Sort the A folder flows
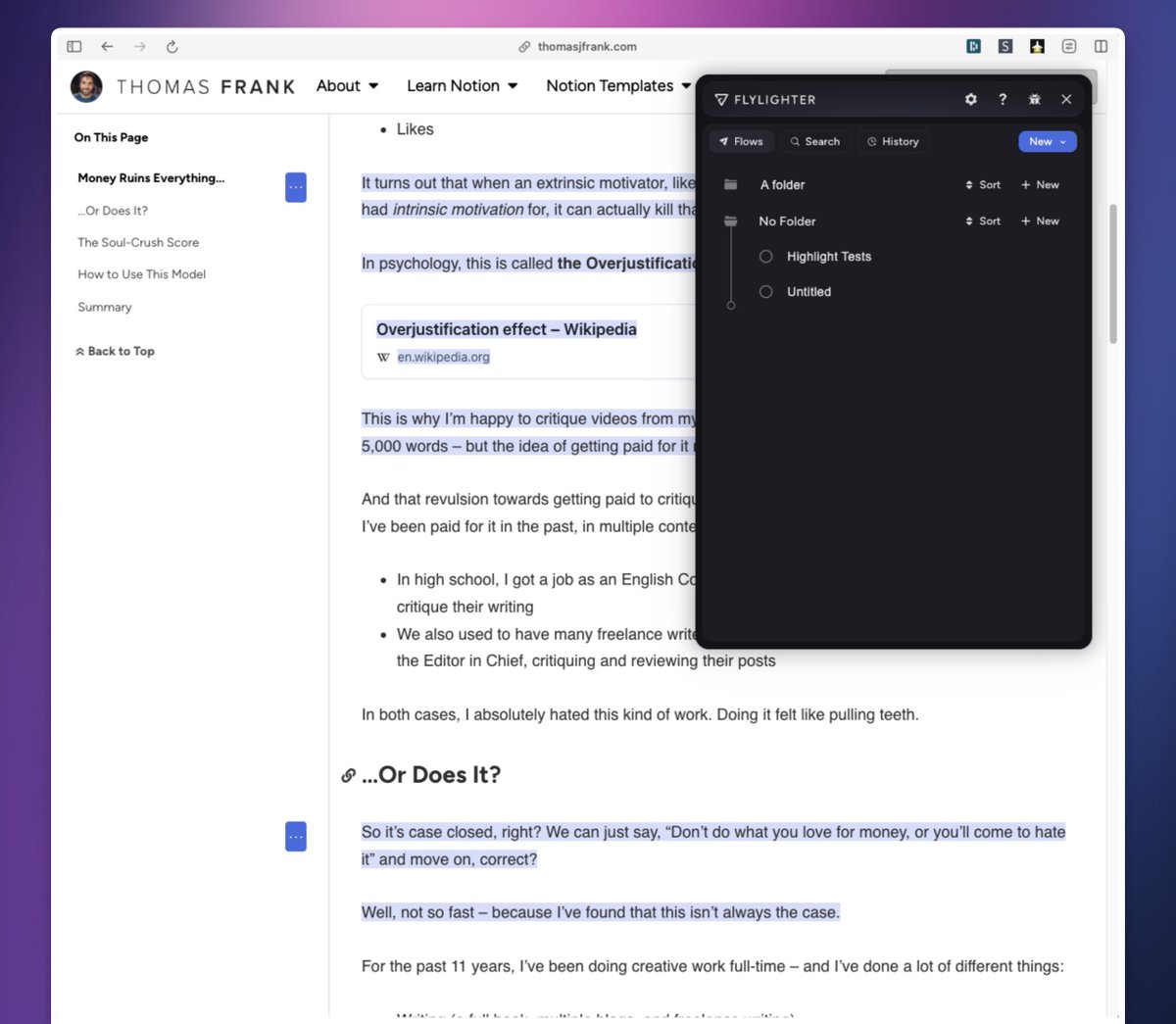 pyautogui.click(x=983, y=184)
